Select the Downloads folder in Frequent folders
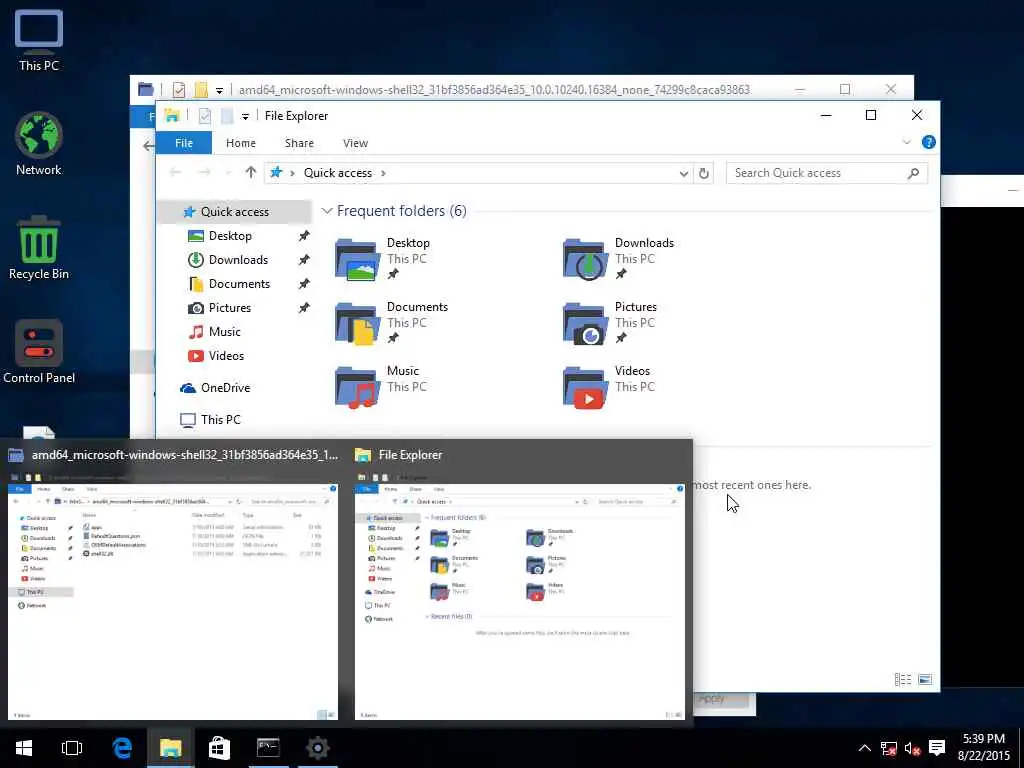 [618, 259]
